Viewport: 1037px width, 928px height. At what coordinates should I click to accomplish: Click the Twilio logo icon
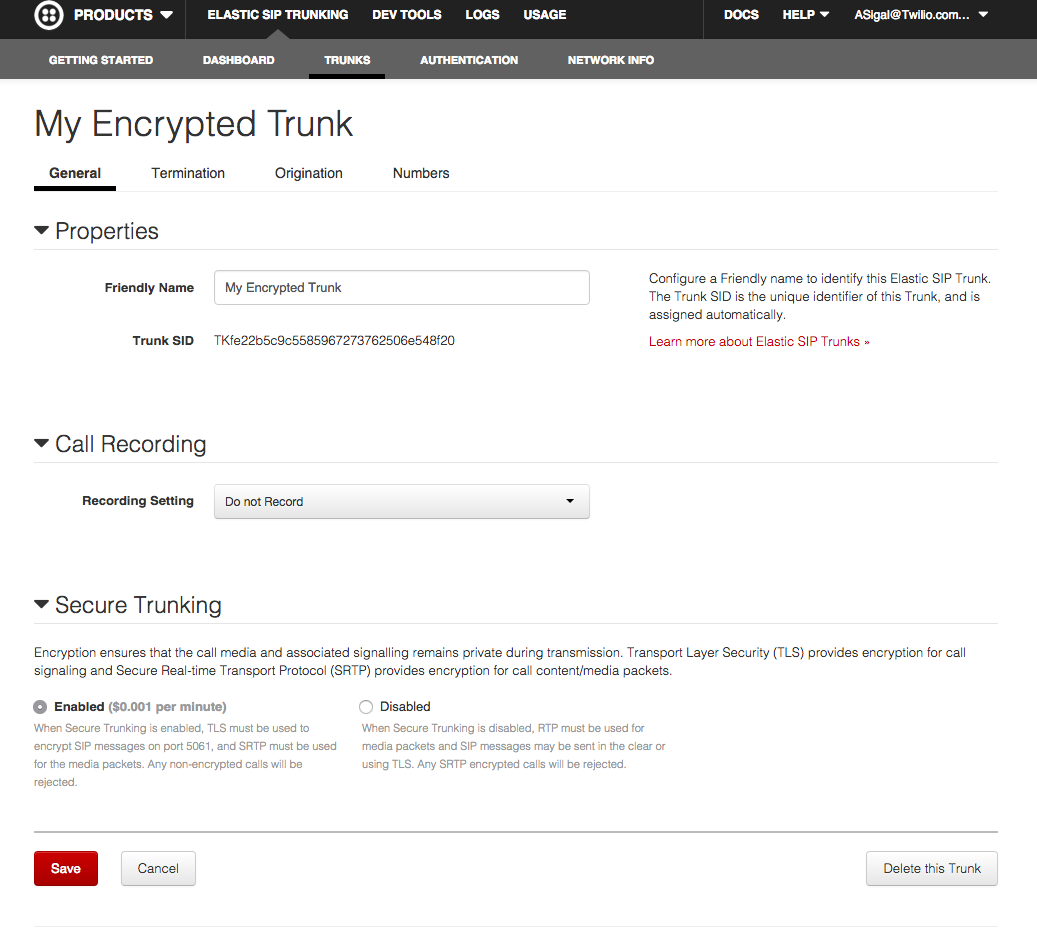click(x=49, y=15)
